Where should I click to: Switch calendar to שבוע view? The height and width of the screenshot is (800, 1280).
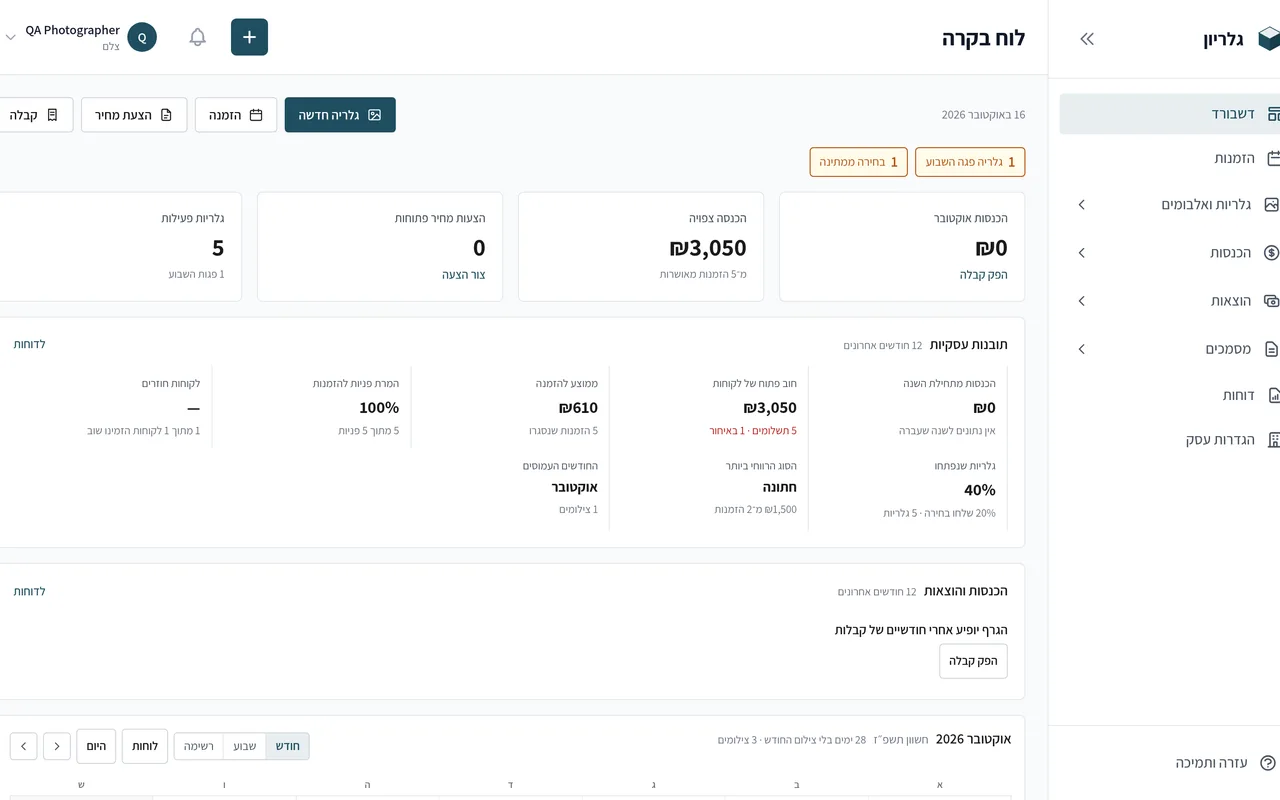pos(244,746)
